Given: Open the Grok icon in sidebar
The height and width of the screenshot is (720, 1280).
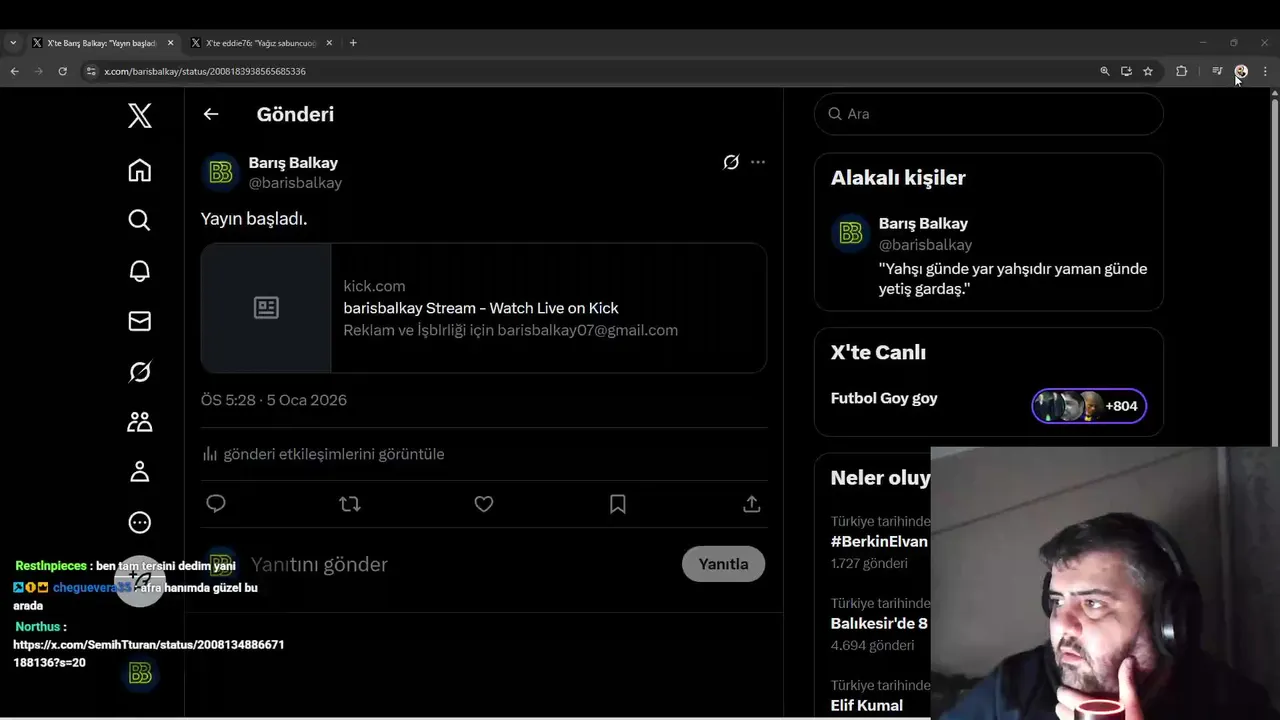Looking at the screenshot, I should [x=140, y=371].
